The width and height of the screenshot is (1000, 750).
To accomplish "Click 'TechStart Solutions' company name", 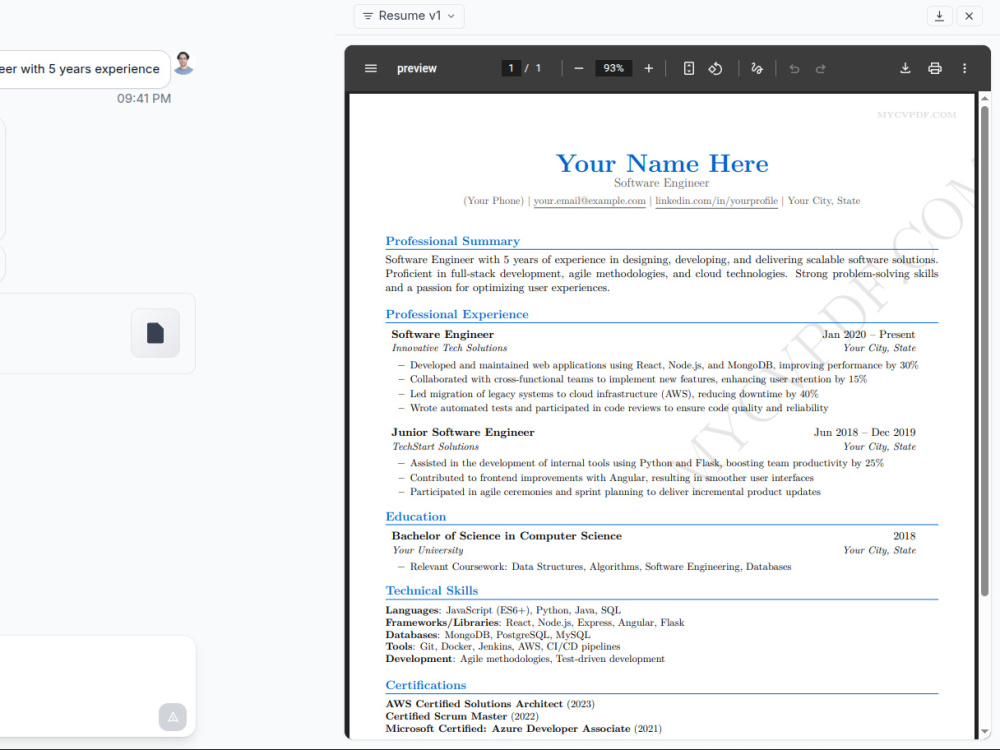I will [x=436, y=447].
